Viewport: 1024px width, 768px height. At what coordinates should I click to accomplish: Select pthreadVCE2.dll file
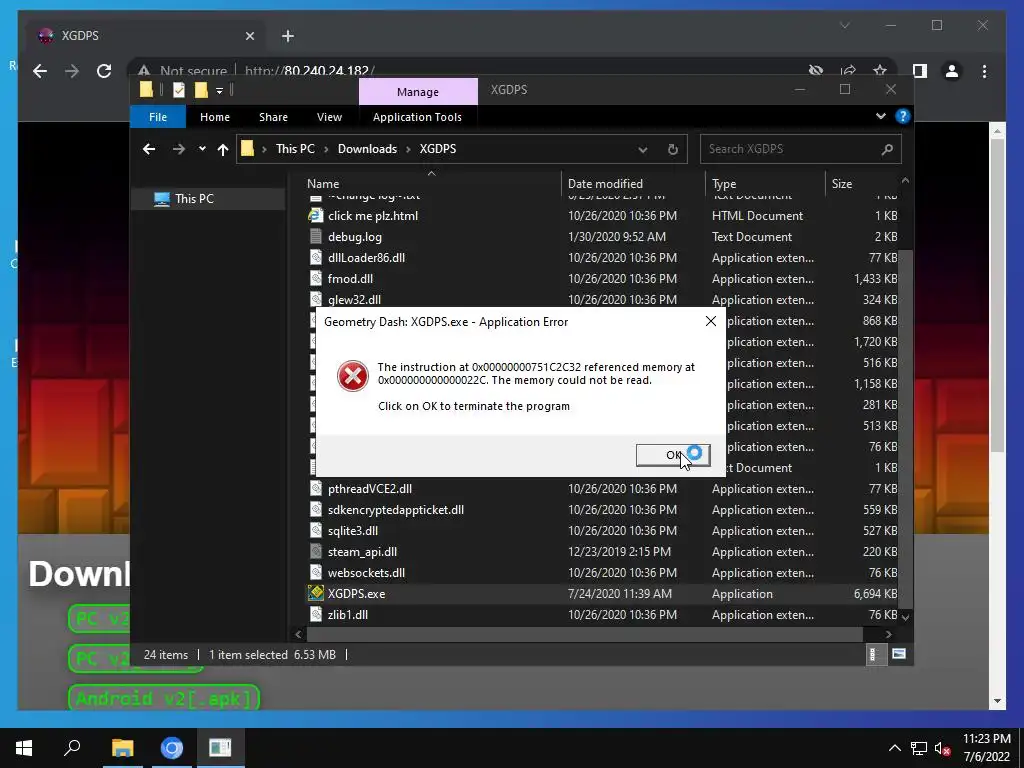pyautogui.click(x=370, y=488)
